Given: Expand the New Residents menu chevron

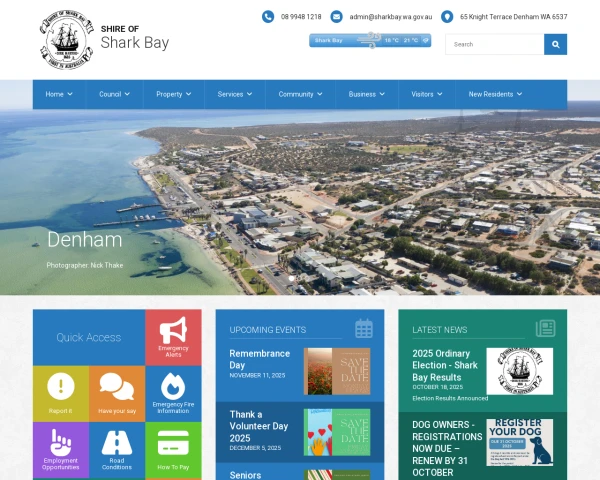Looking at the screenshot, I should coord(519,94).
